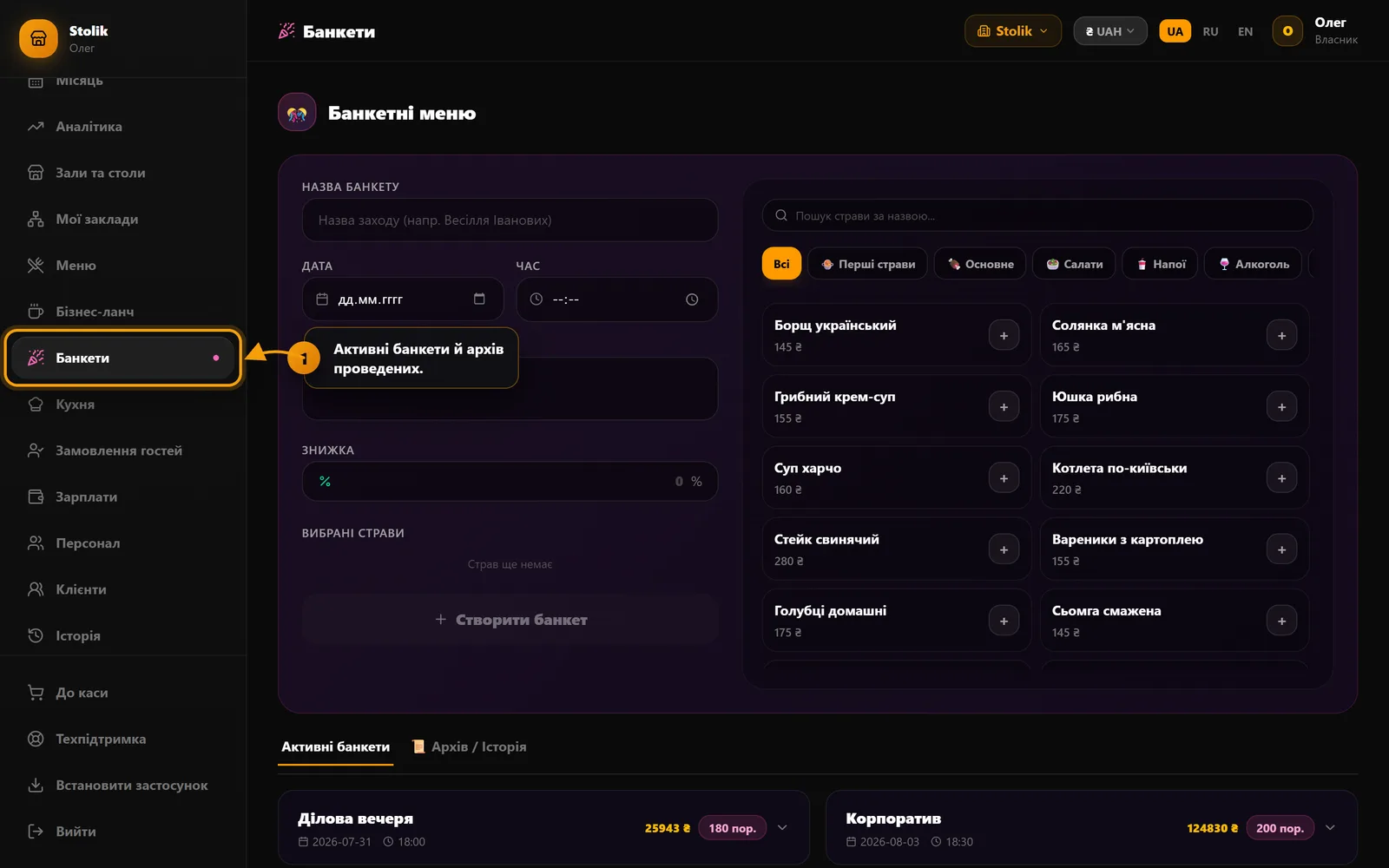Switch language to EN
Screen dimensions: 1389x868
coord(1245,31)
